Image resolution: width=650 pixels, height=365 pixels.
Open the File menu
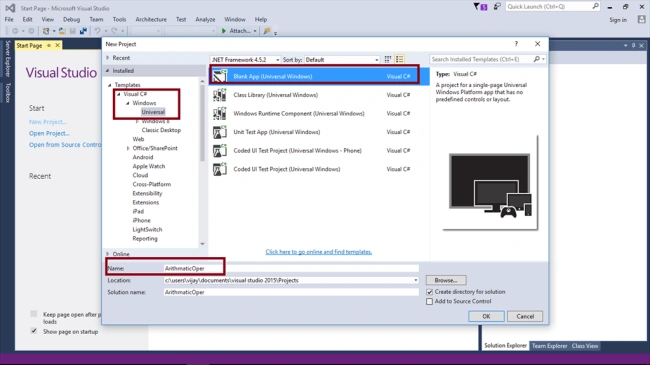9,19
